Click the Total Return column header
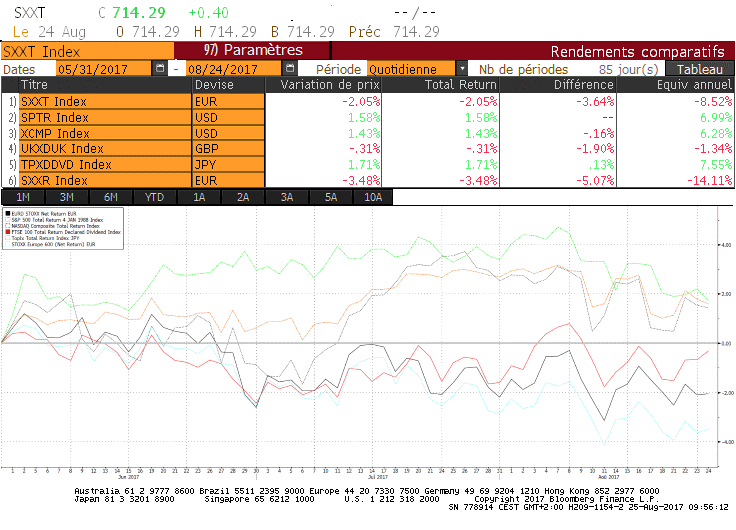This screenshot has height=530, width=736. (441, 85)
